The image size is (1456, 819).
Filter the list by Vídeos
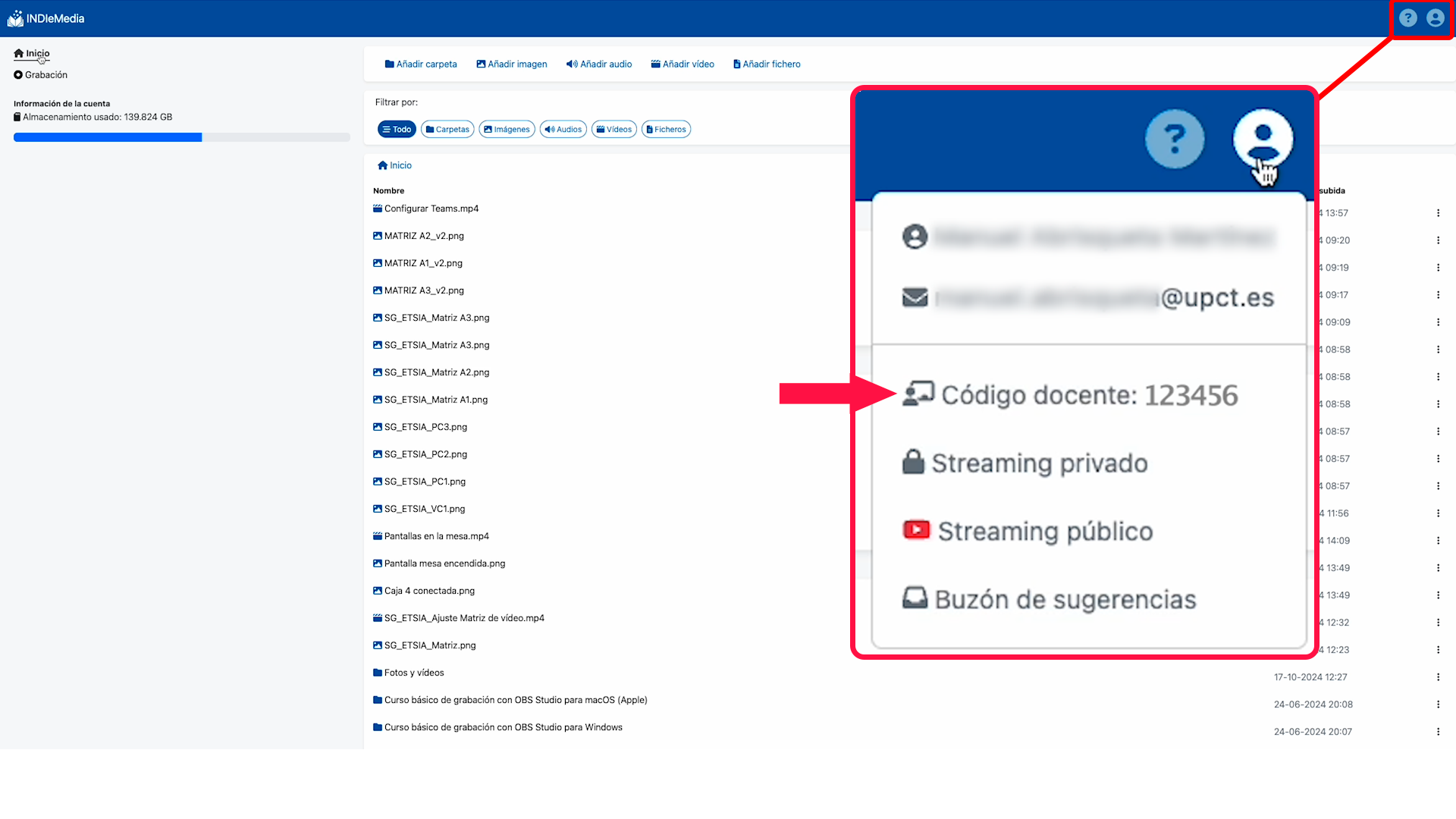coord(614,130)
